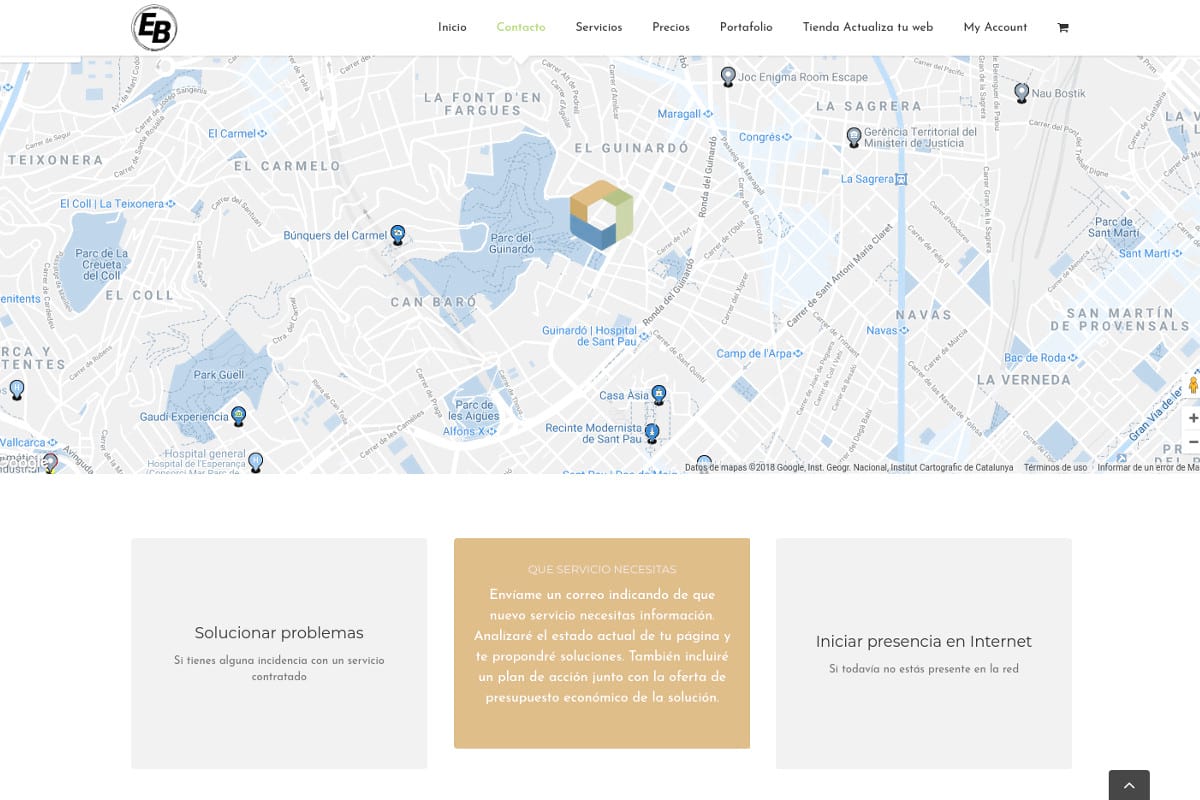Click the scroll-to-top arrow button
The height and width of the screenshot is (800, 1200).
pyautogui.click(x=1129, y=785)
